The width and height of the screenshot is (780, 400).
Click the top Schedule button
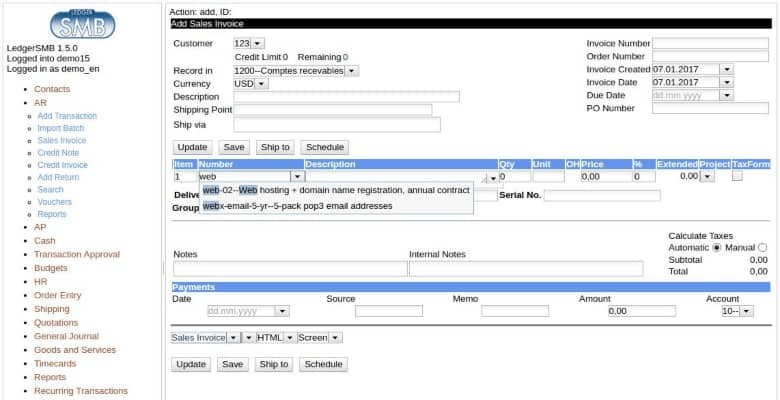point(325,147)
